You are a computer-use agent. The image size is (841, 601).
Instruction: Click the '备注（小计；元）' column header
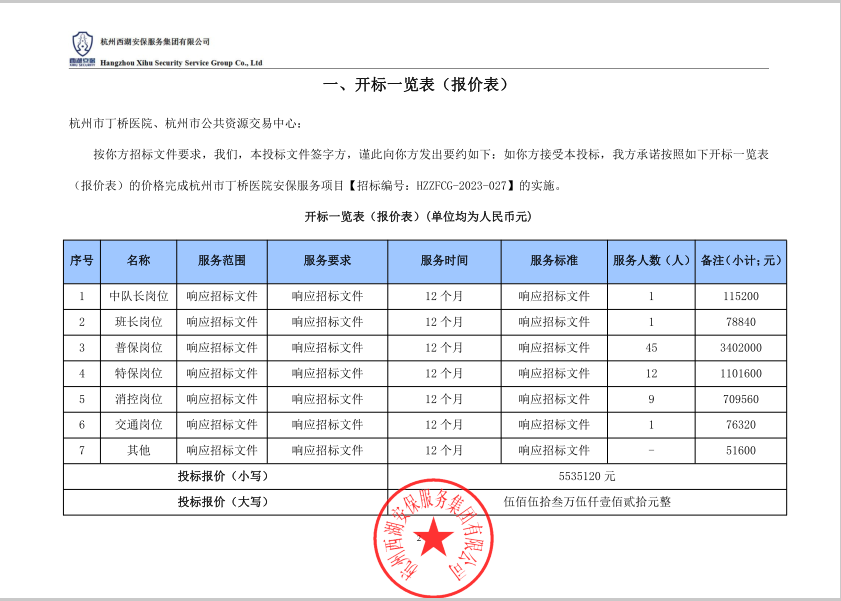[x=741, y=261]
